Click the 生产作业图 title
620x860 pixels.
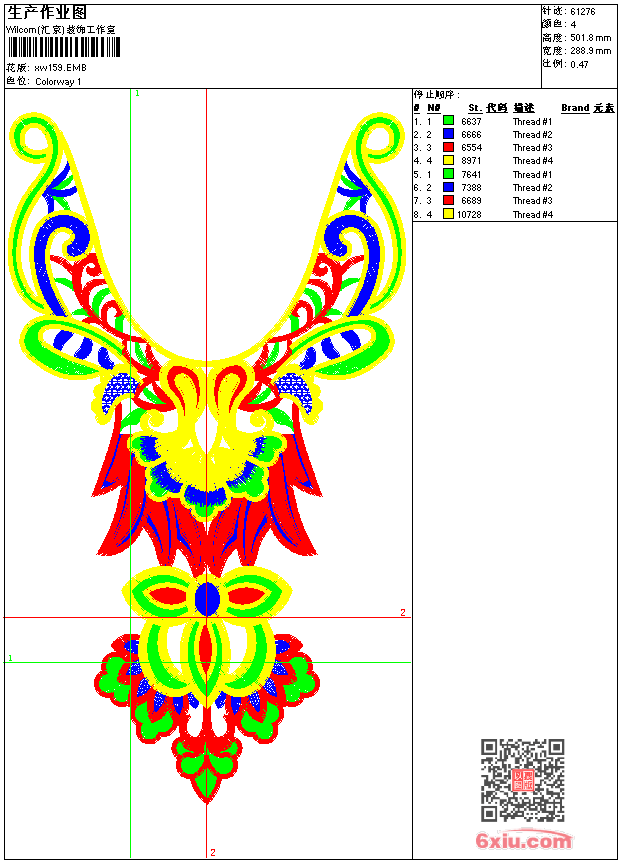click(47, 13)
